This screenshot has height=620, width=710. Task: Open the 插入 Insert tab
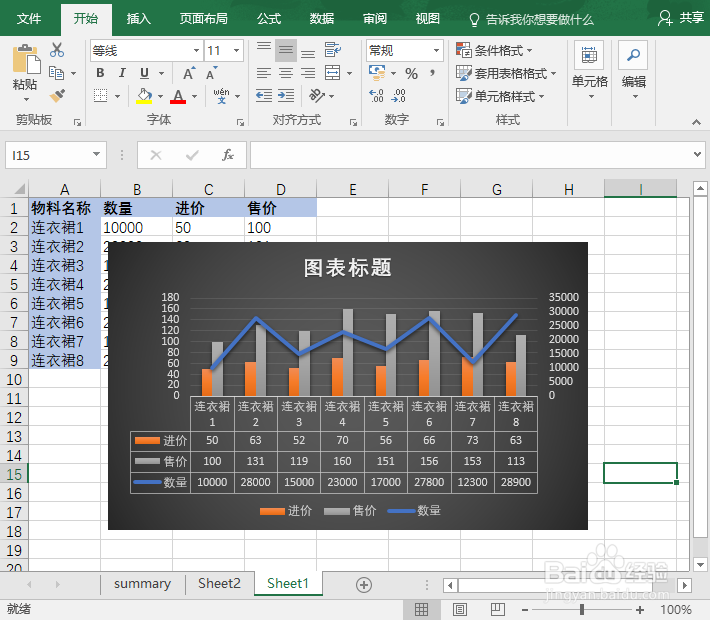click(x=138, y=19)
